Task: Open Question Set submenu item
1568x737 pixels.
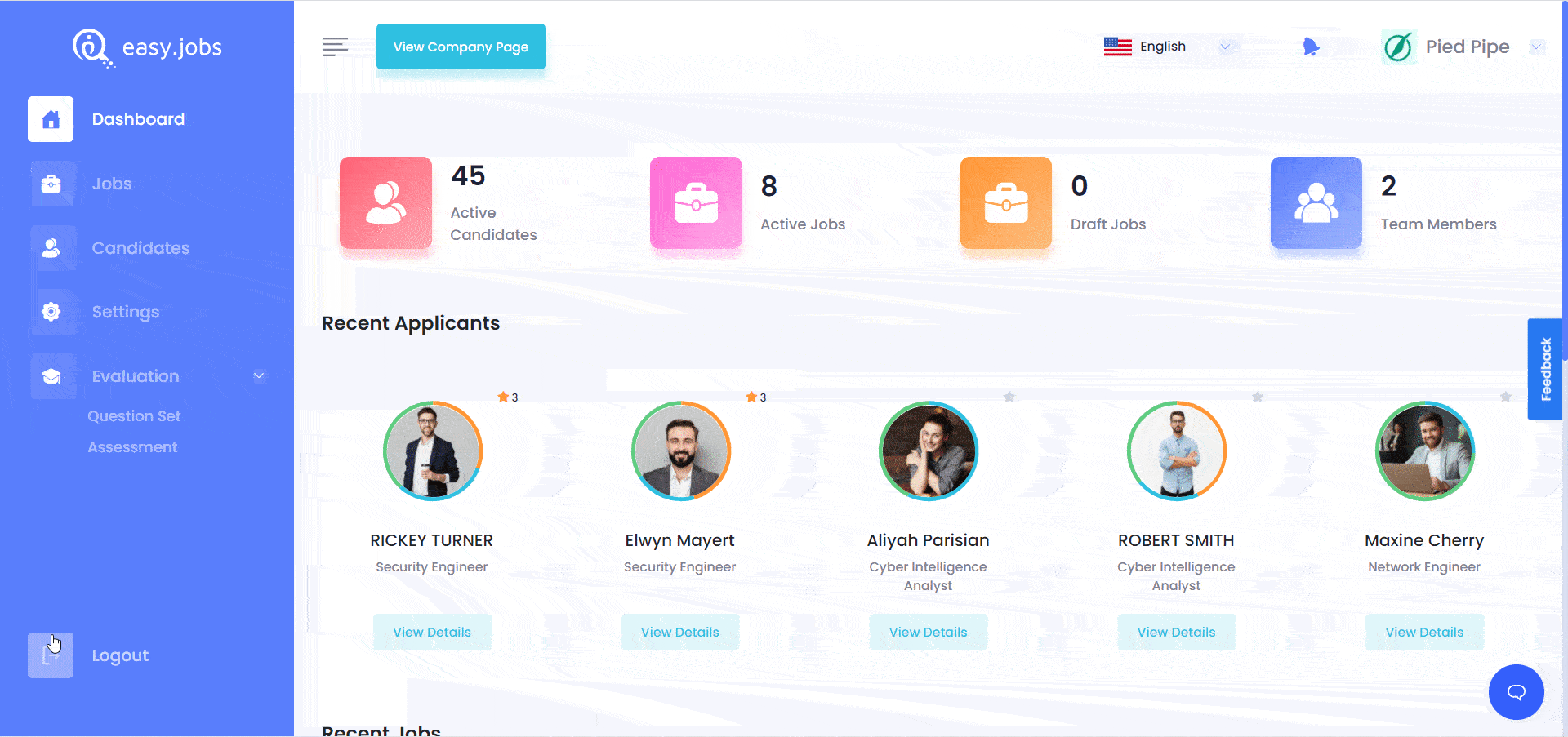Action: (x=134, y=416)
